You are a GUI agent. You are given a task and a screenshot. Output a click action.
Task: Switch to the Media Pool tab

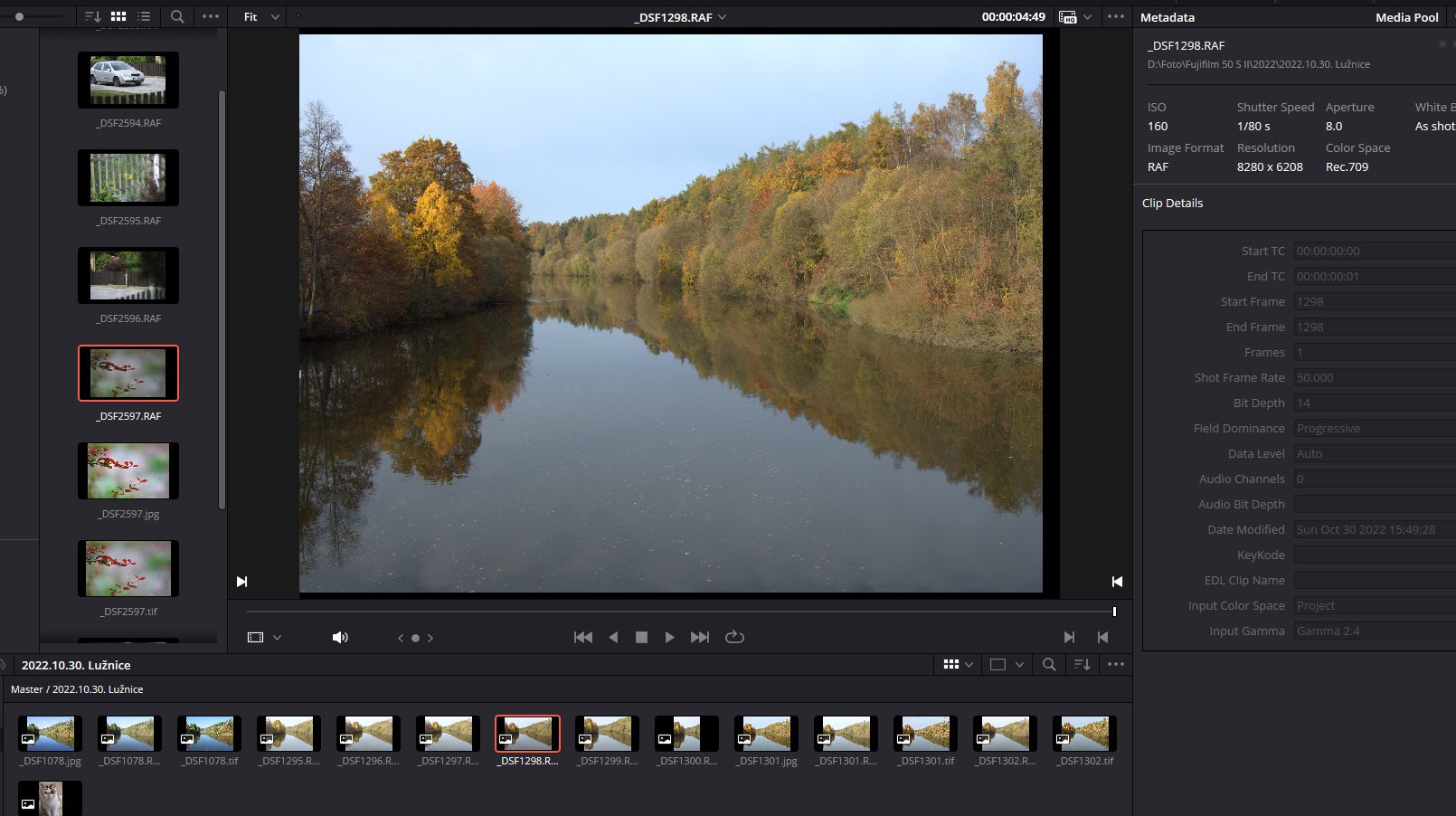pyautogui.click(x=1406, y=17)
